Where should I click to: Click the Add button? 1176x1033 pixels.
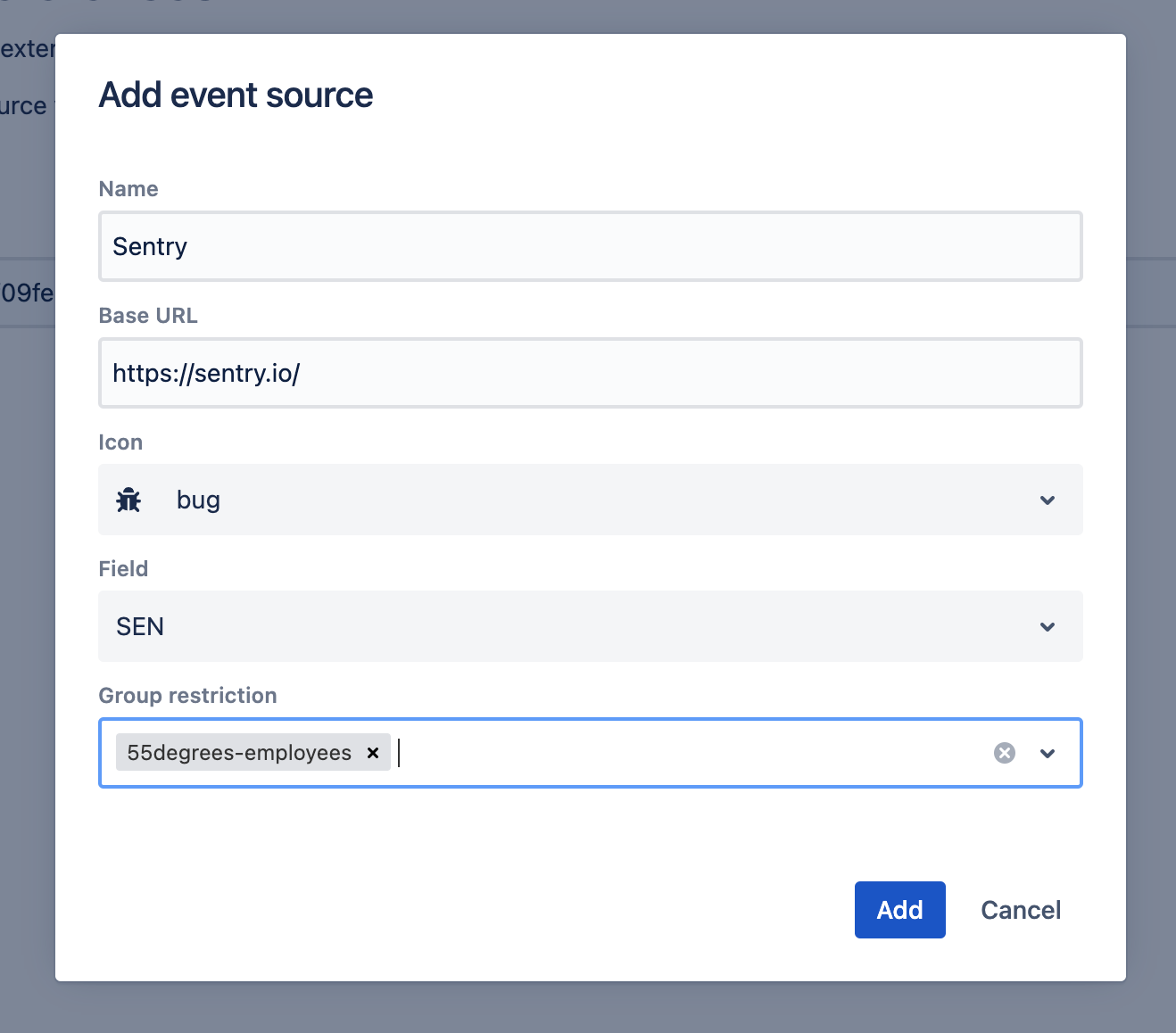tap(899, 910)
